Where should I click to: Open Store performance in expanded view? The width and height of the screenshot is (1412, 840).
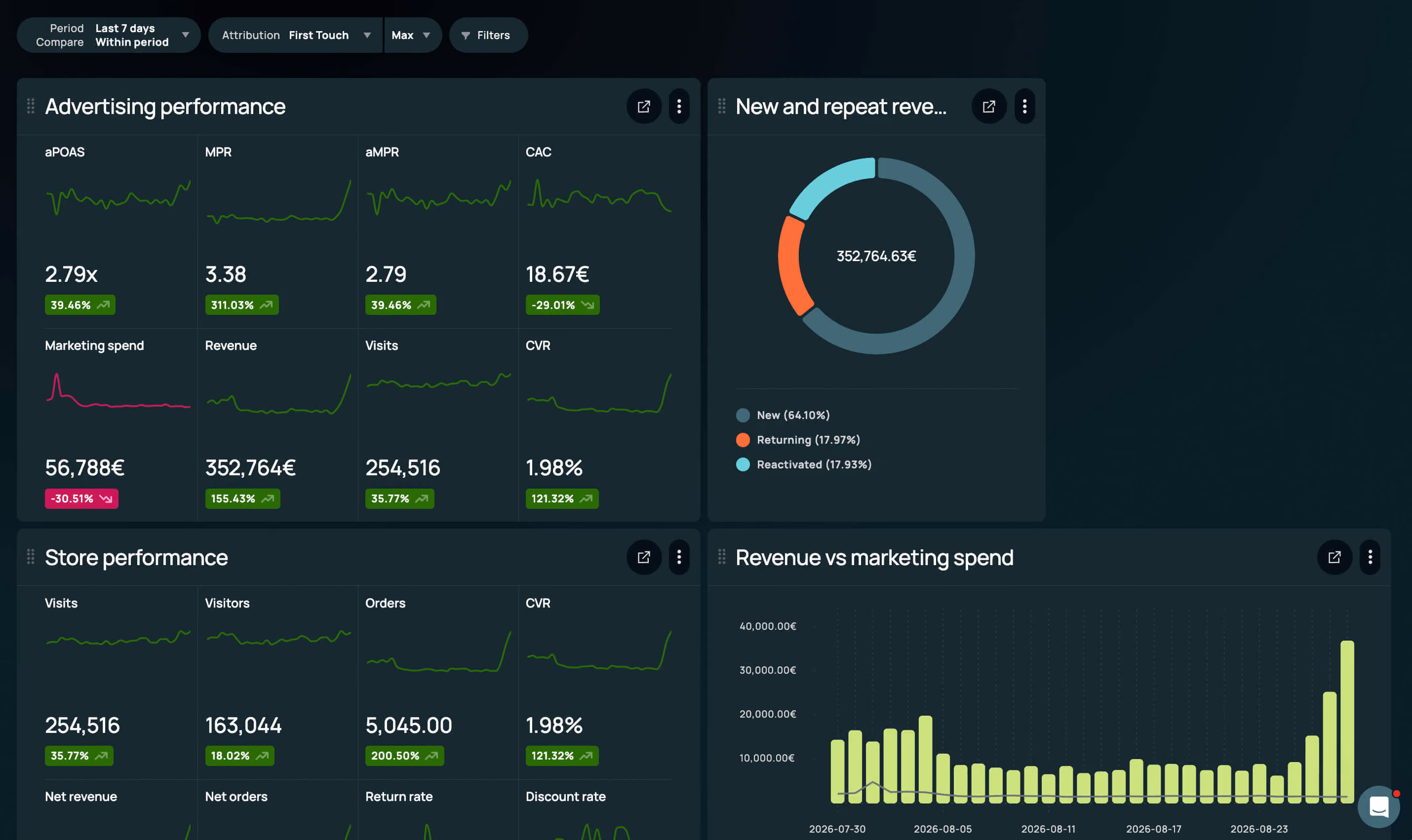tap(644, 558)
